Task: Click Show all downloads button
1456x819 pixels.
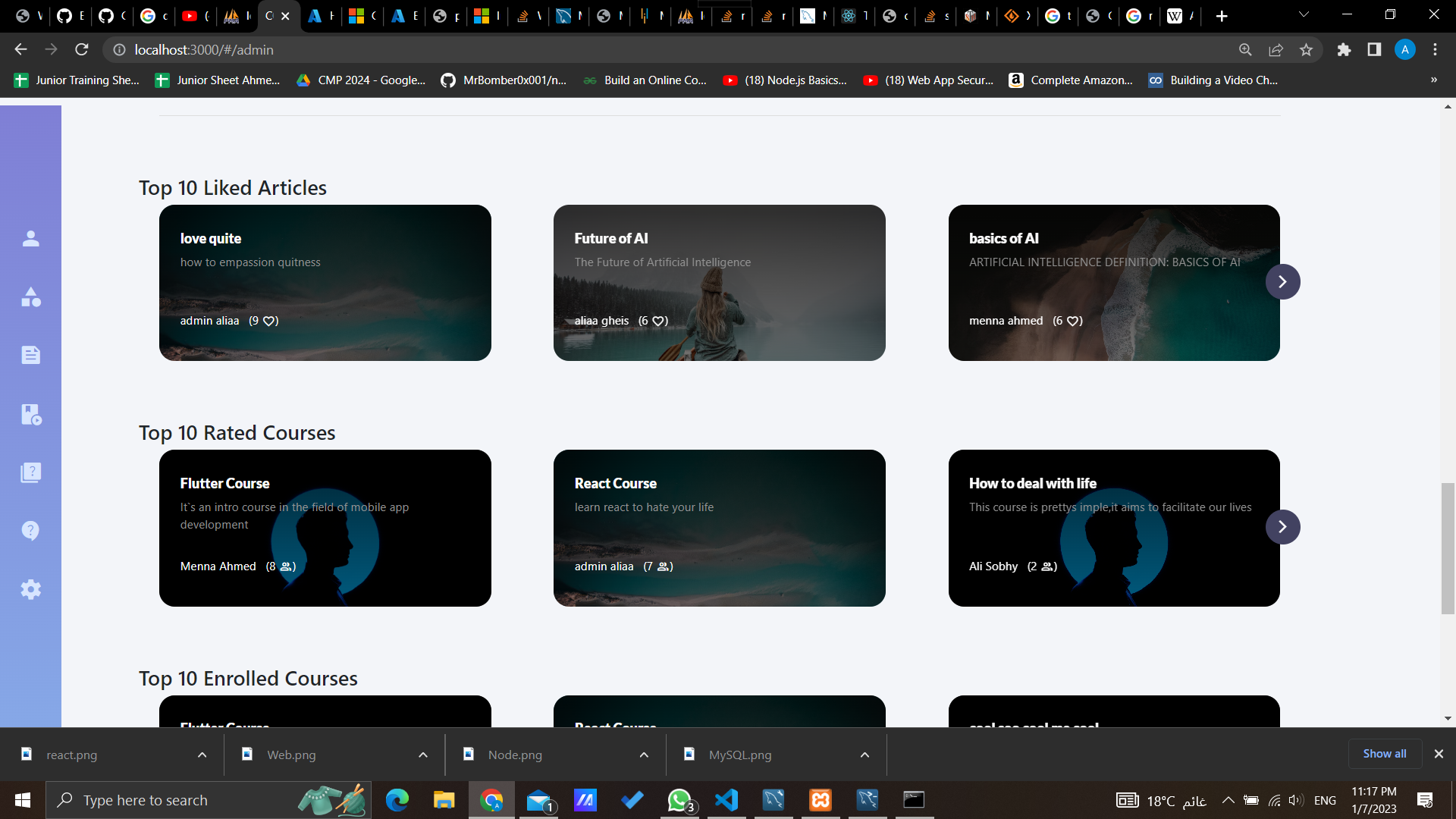Action: coord(1384,754)
